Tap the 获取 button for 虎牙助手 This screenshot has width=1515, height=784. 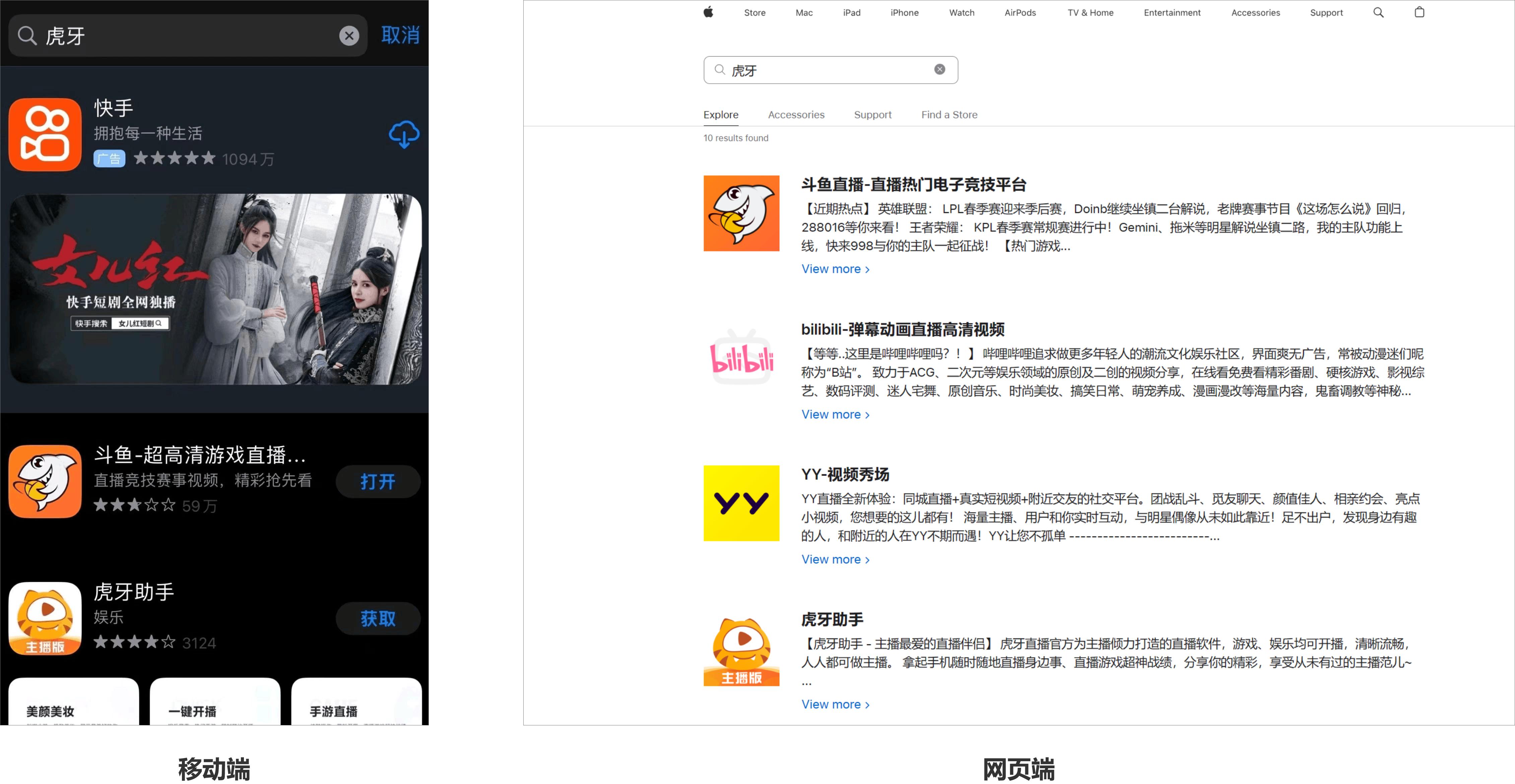coord(378,618)
